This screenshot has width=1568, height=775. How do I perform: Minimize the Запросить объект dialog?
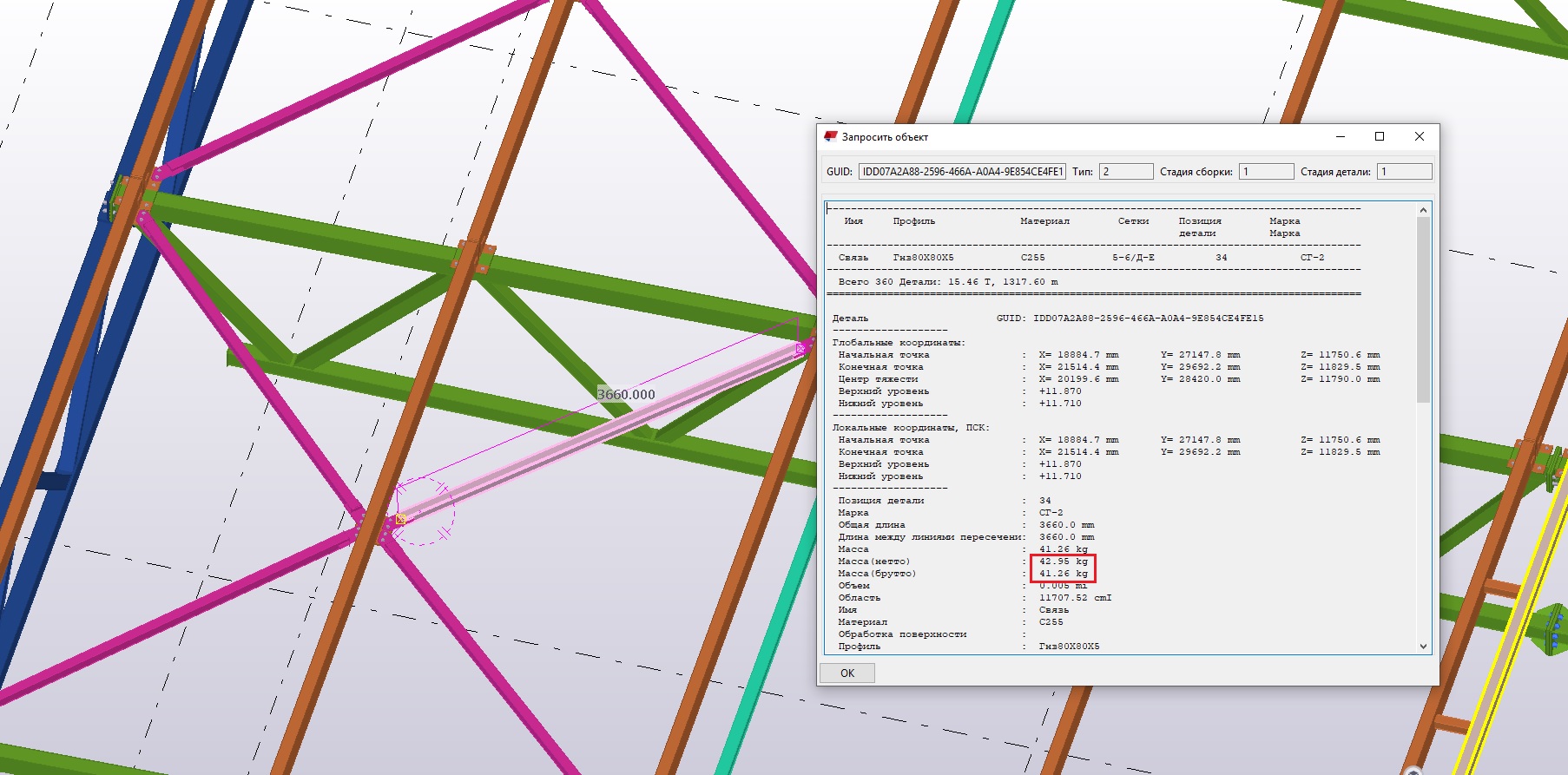point(1341,136)
